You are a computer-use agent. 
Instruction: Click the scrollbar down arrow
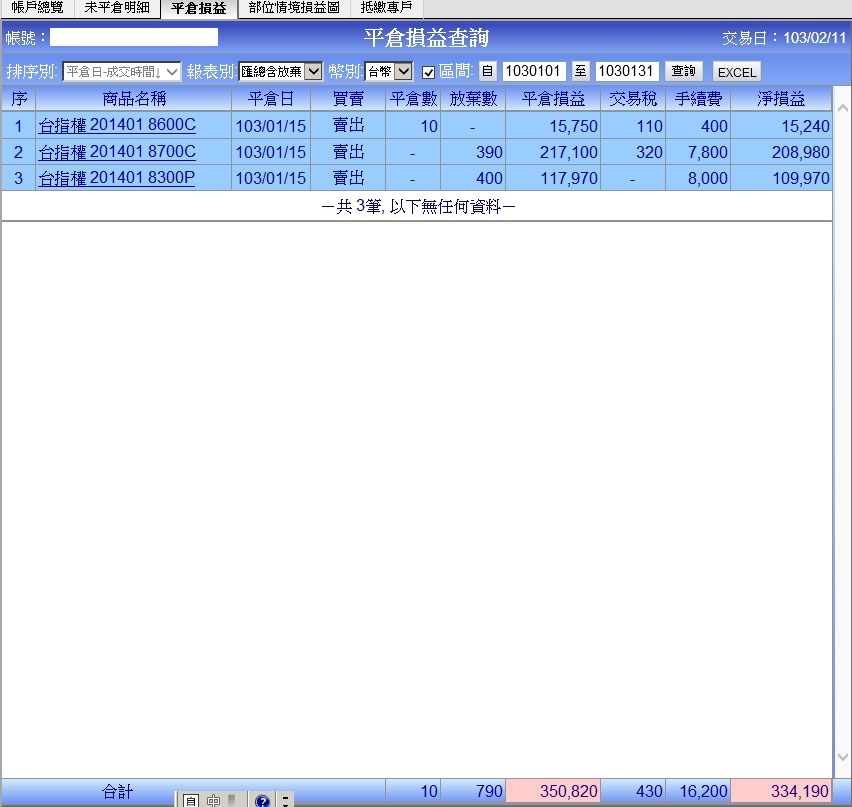pos(843,756)
